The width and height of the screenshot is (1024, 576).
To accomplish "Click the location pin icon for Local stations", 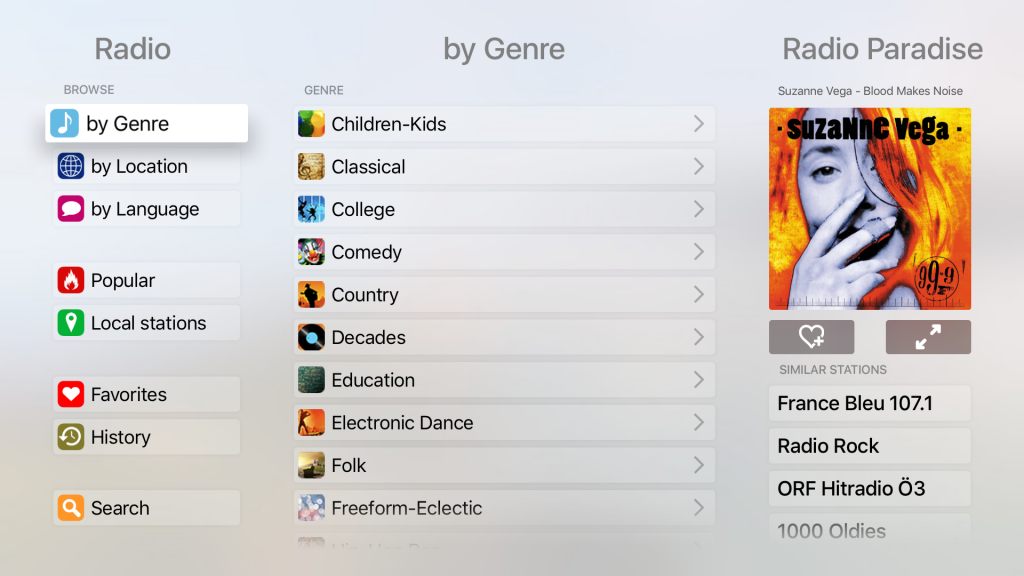I will pyautogui.click(x=69, y=322).
